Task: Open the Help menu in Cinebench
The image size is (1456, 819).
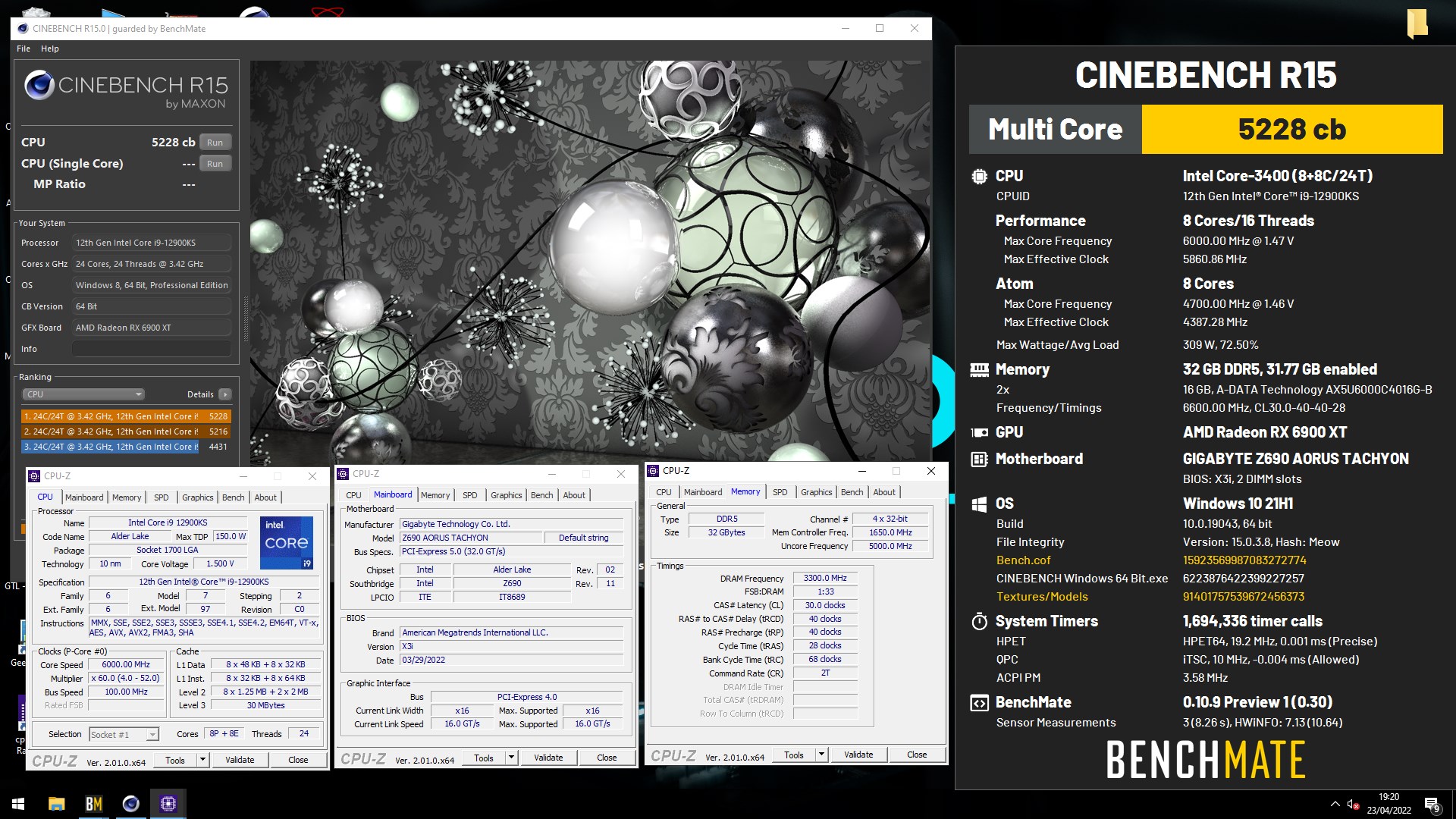Action: point(50,49)
